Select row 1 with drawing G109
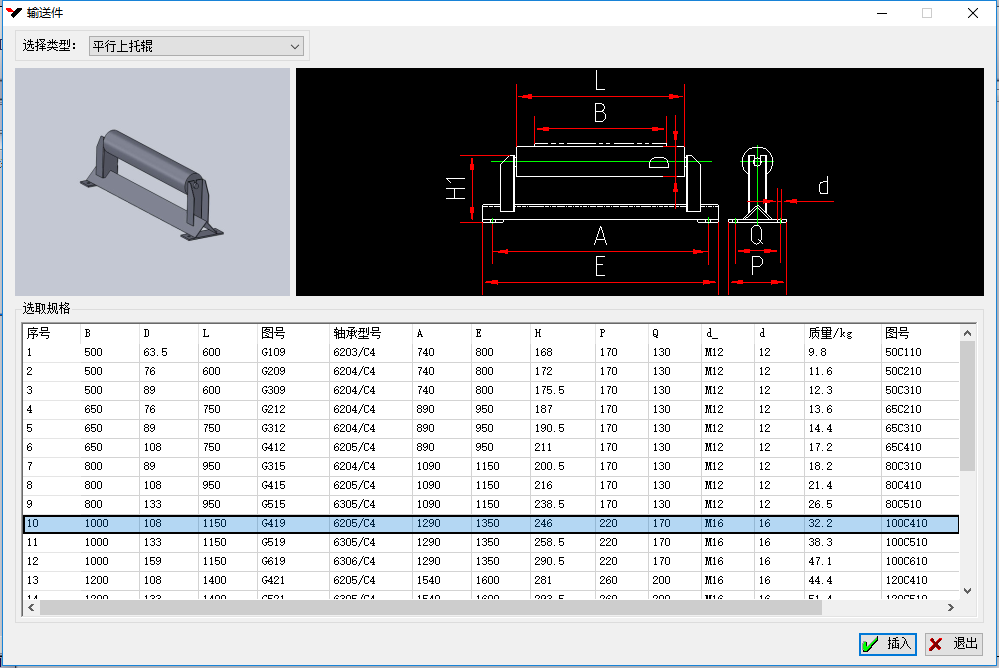 (273, 352)
